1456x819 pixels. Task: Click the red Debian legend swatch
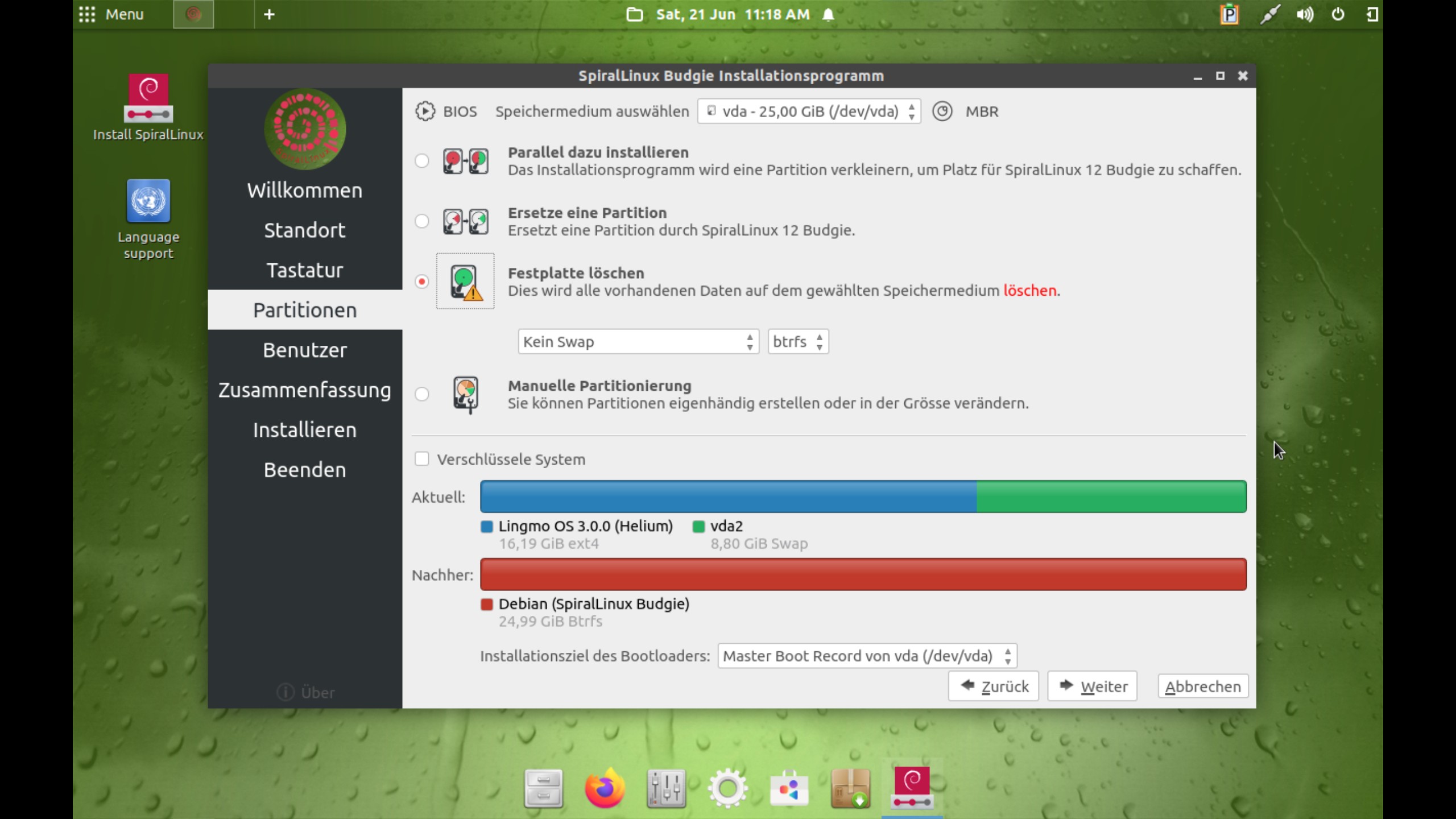487,604
